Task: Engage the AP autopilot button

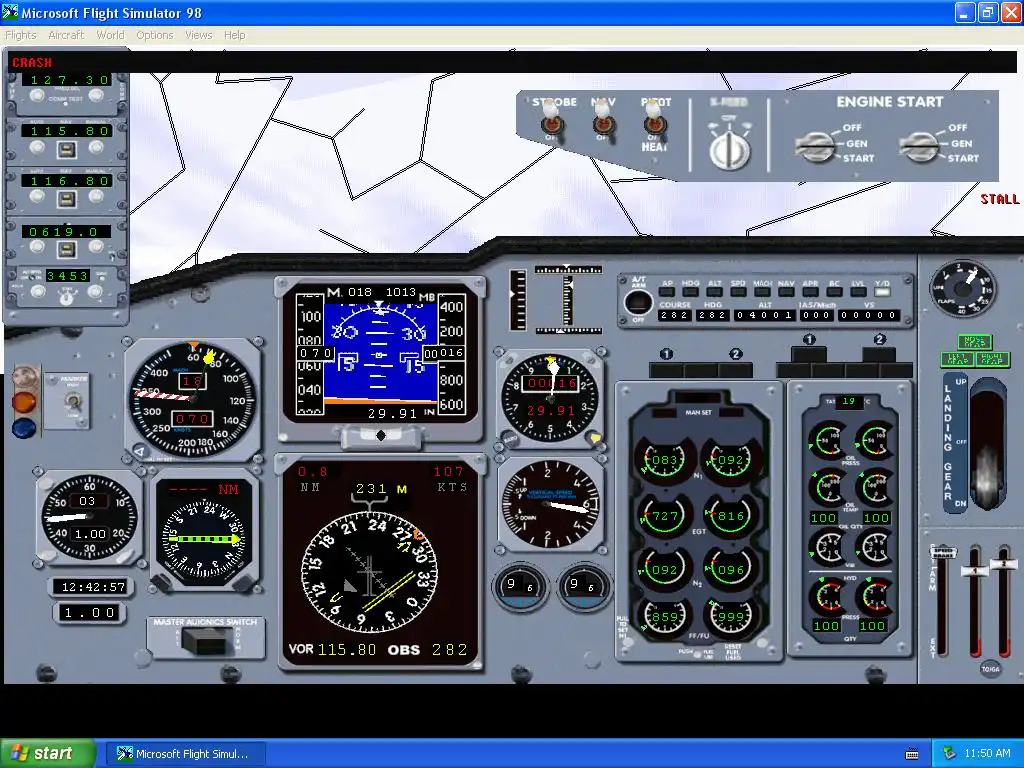Action: pyautogui.click(x=667, y=292)
